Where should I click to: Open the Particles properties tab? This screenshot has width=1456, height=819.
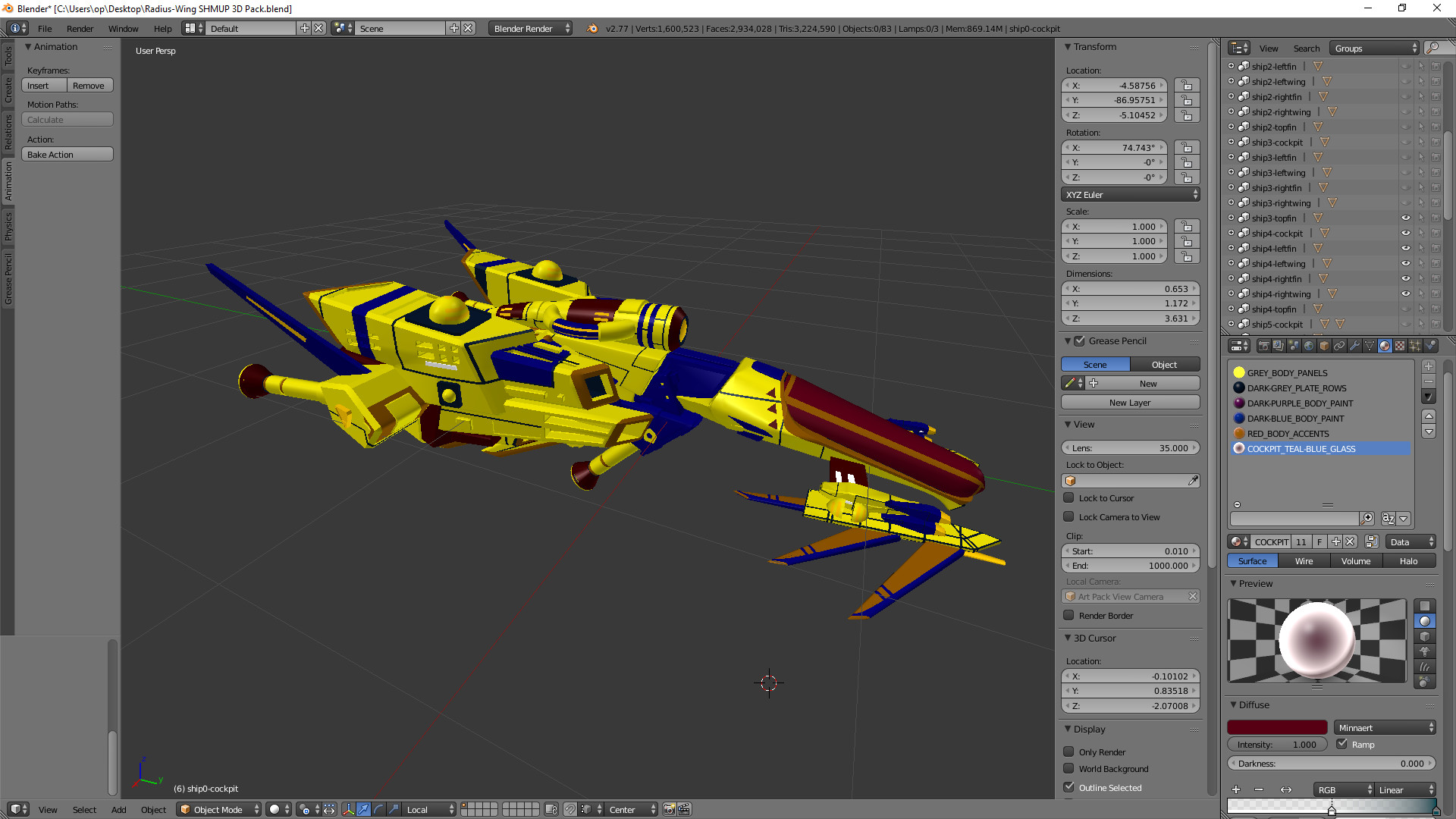[1415, 346]
